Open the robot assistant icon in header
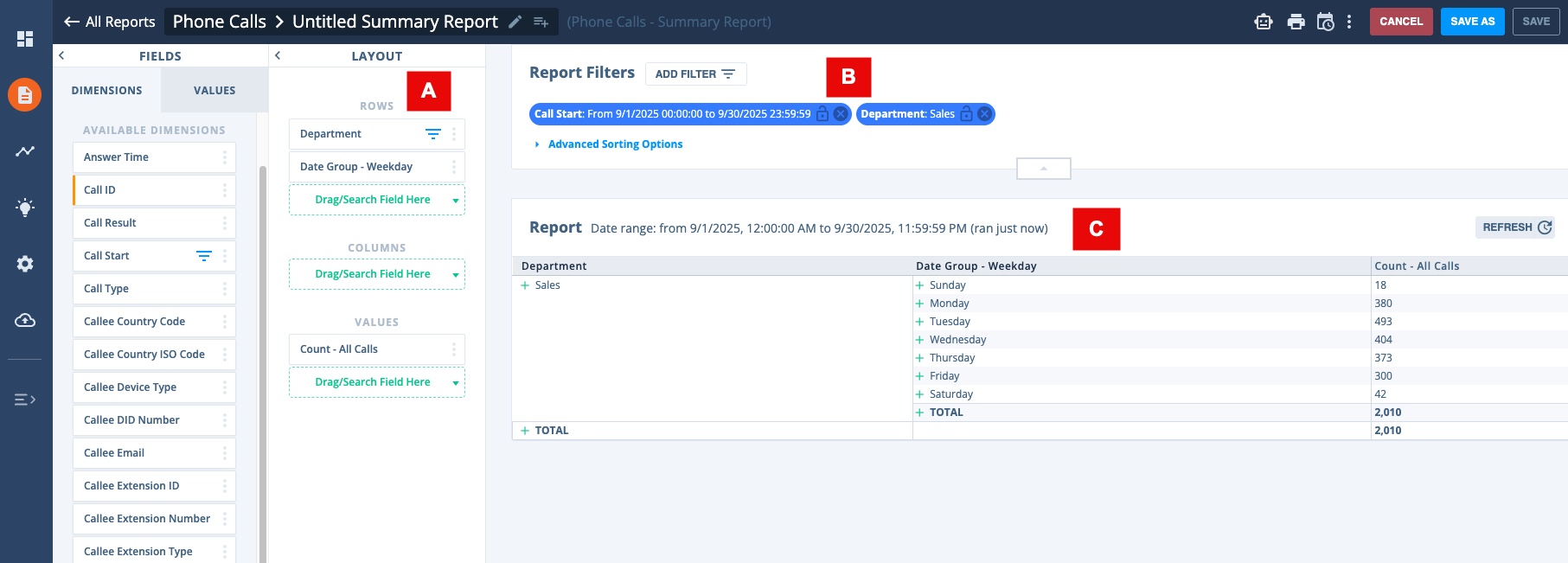1568x563 pixels. (1264, 22)
